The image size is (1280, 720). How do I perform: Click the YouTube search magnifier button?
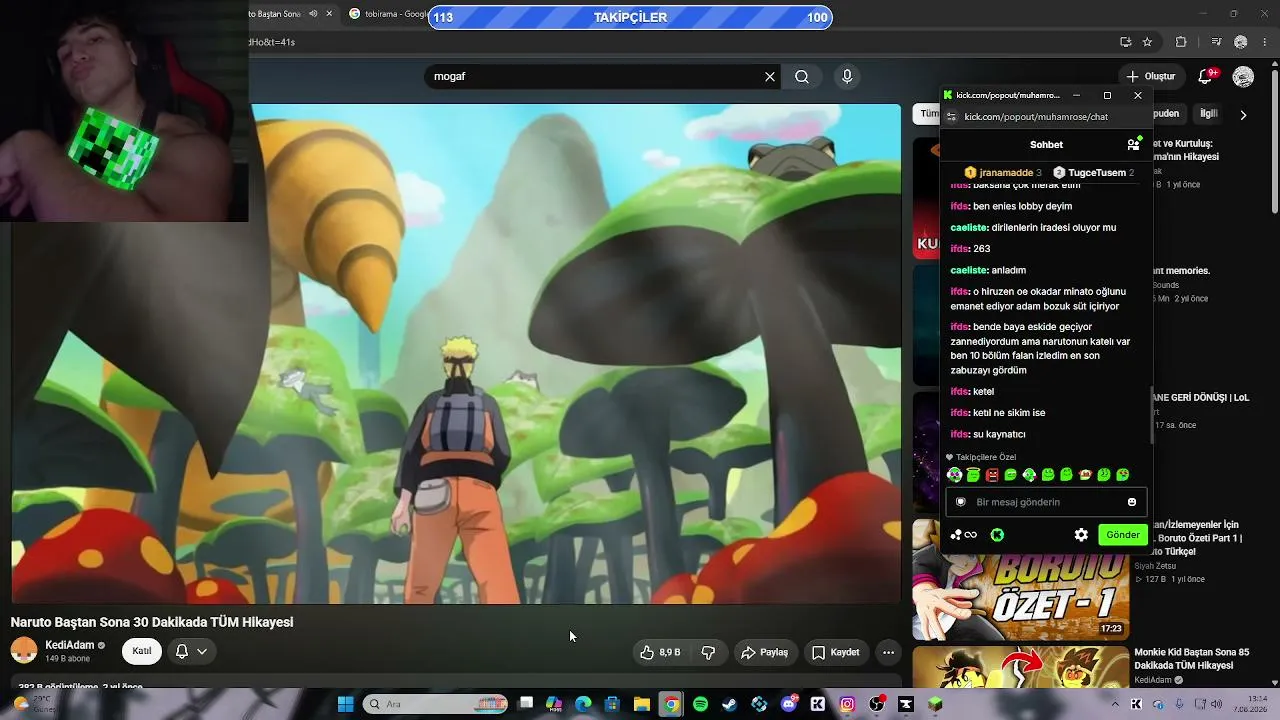pos(802,76)
